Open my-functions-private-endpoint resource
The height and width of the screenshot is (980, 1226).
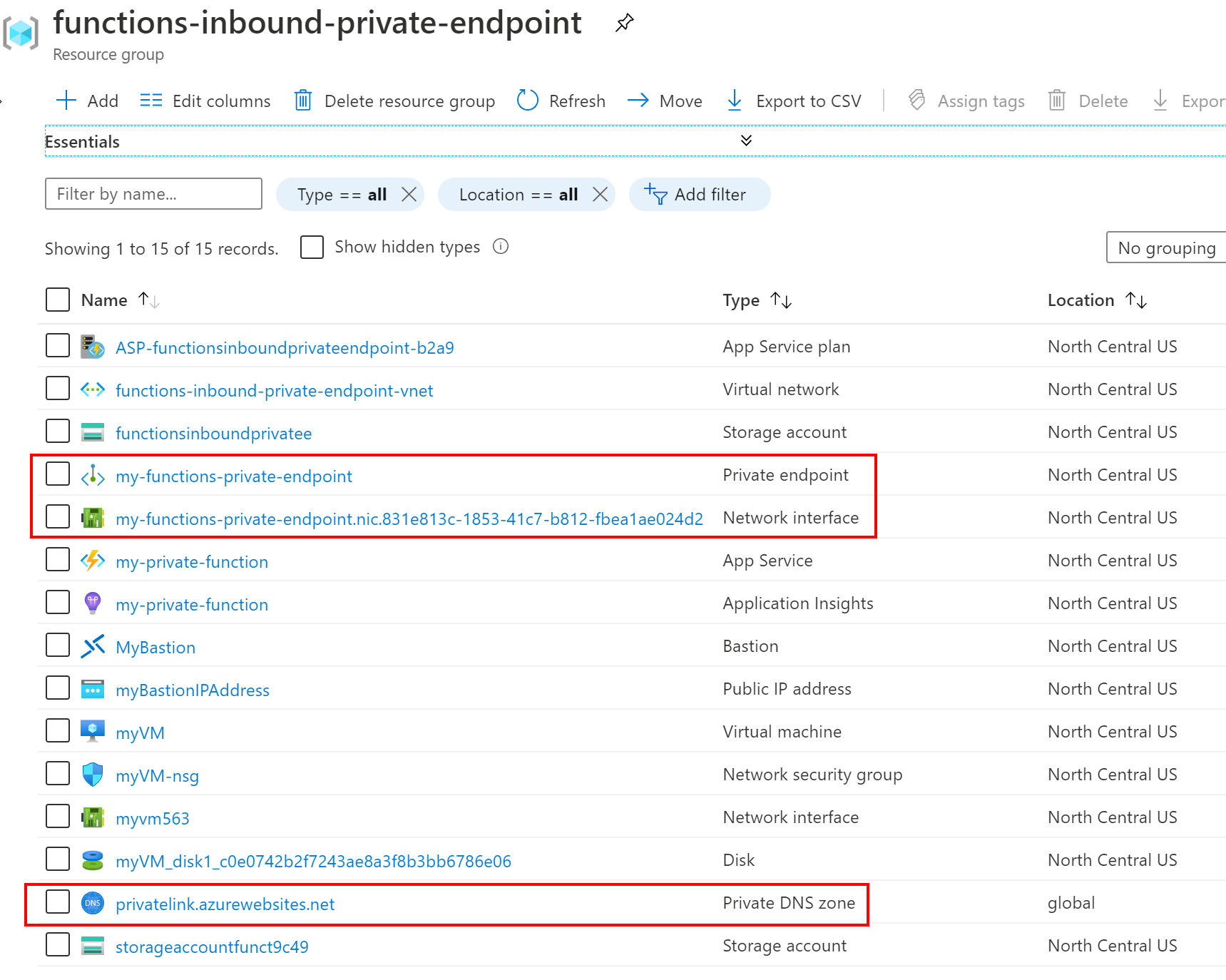point(234,476)
